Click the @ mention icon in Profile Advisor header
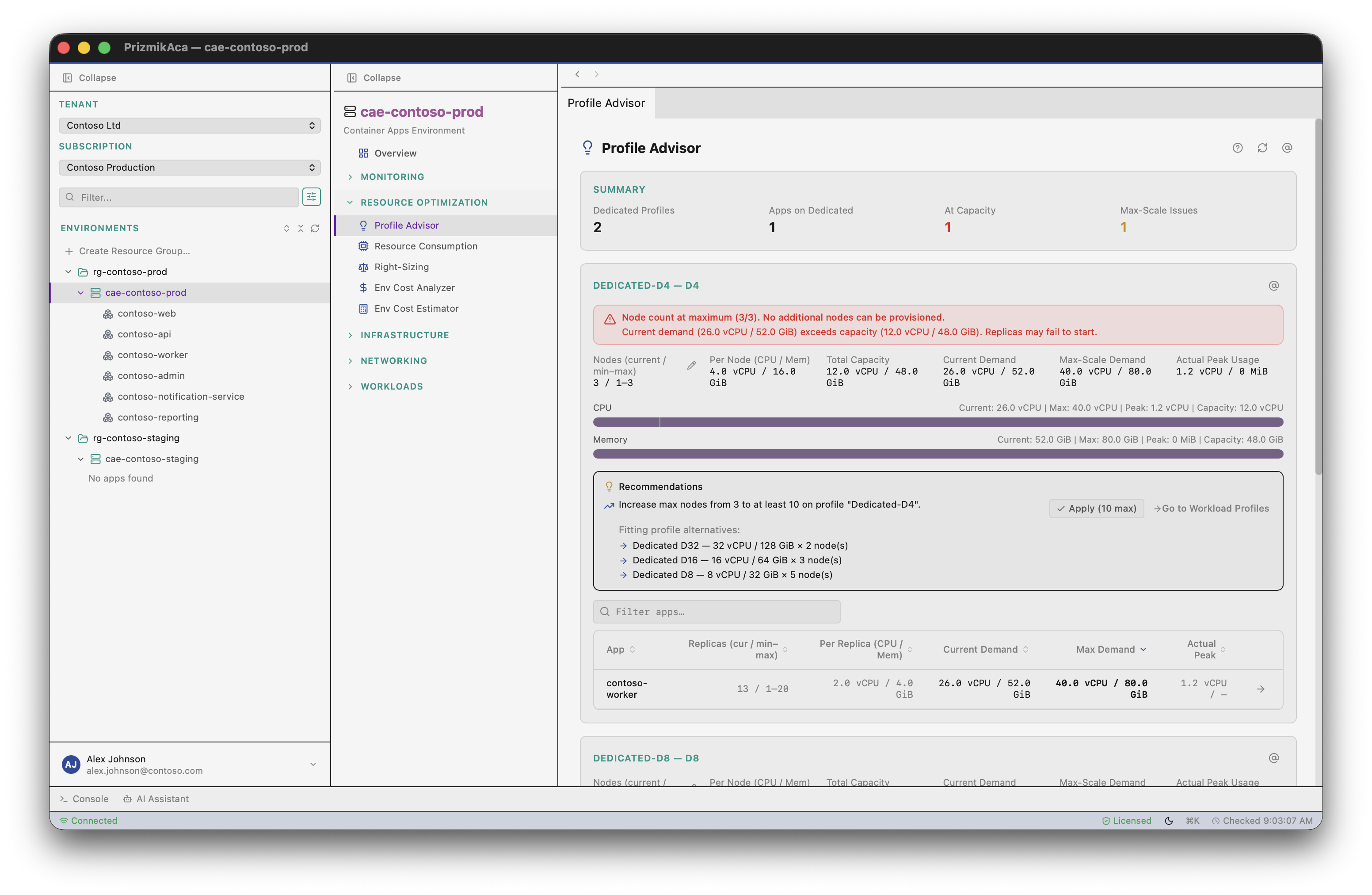Screen dimensions: 1372x895 coord(1287,148)
